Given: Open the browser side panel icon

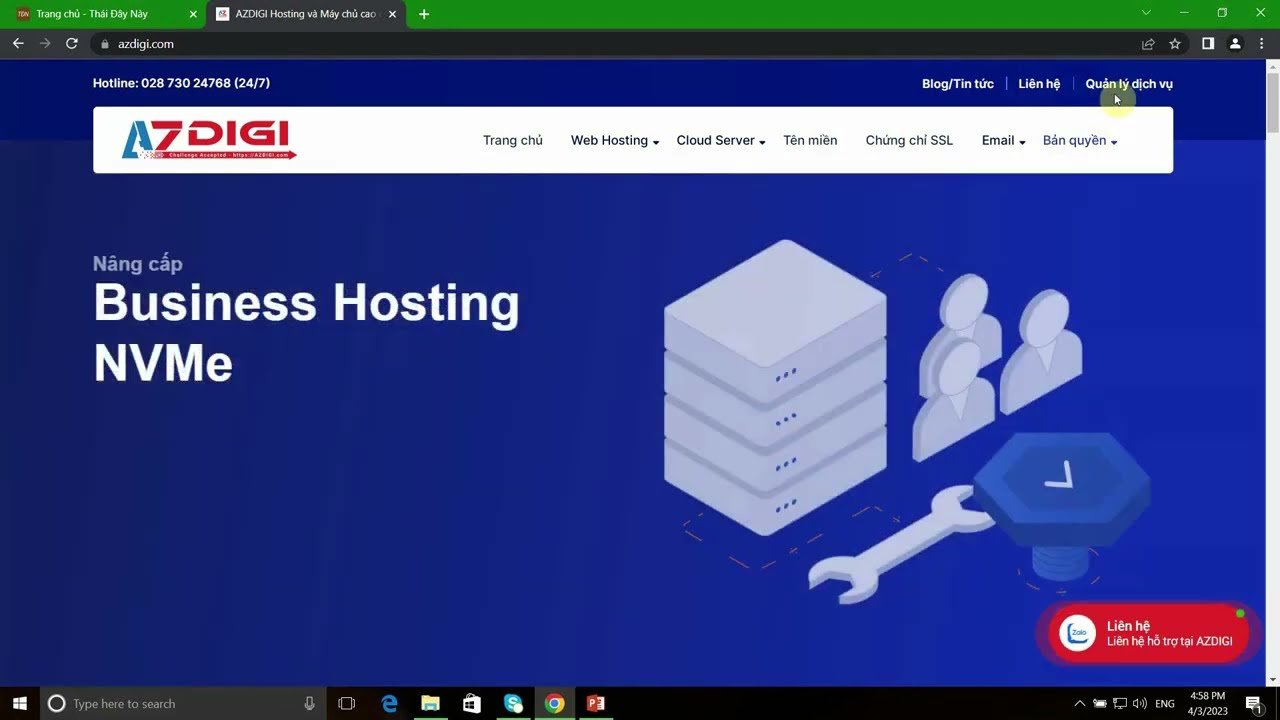Looking at the screenshot, I should [1208, 44].
